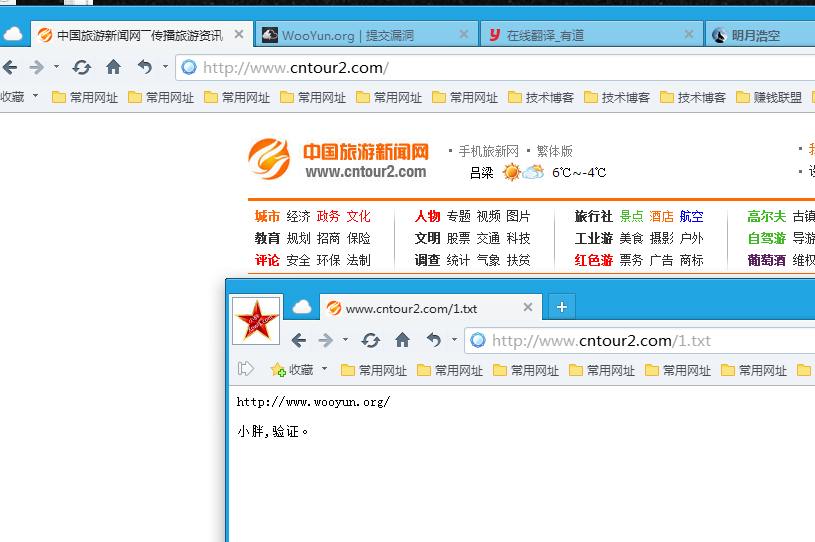
Task: Click back arrow in top browser window
Action: (x=10, y=67)
